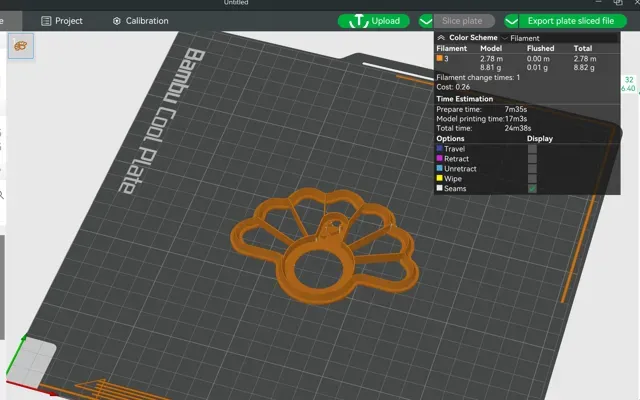
Task: Disable the Seams display checkbox
Action: [x=532, y=189]
